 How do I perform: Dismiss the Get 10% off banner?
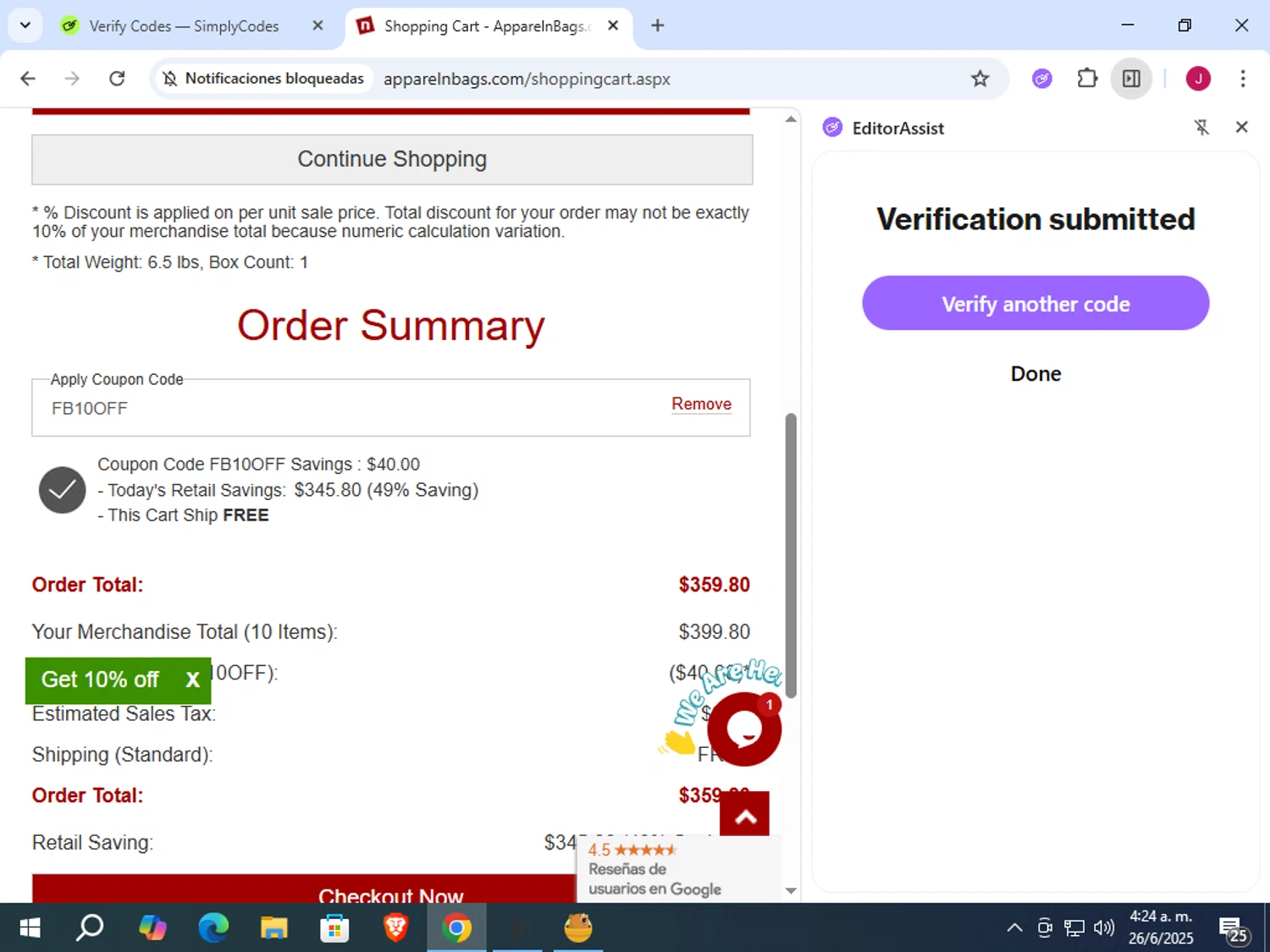192,680
